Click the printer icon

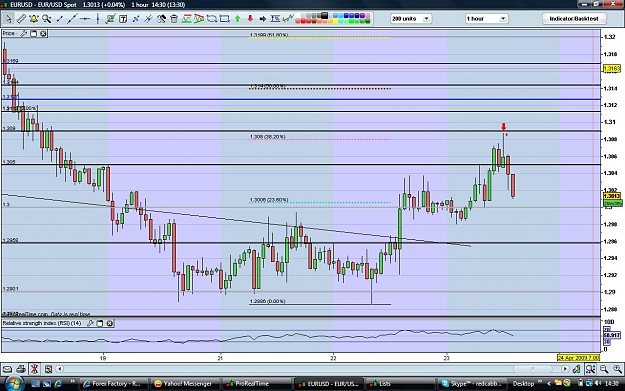21,369
